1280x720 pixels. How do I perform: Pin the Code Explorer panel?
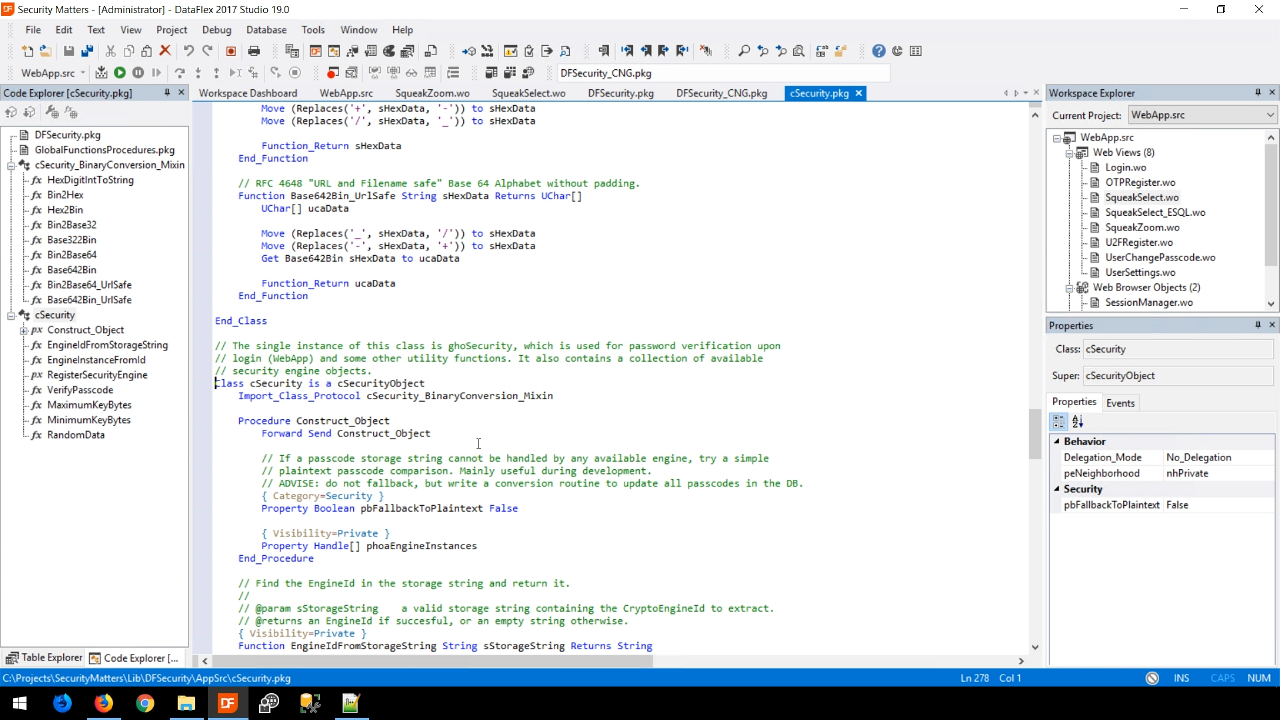tap(167, 93)
